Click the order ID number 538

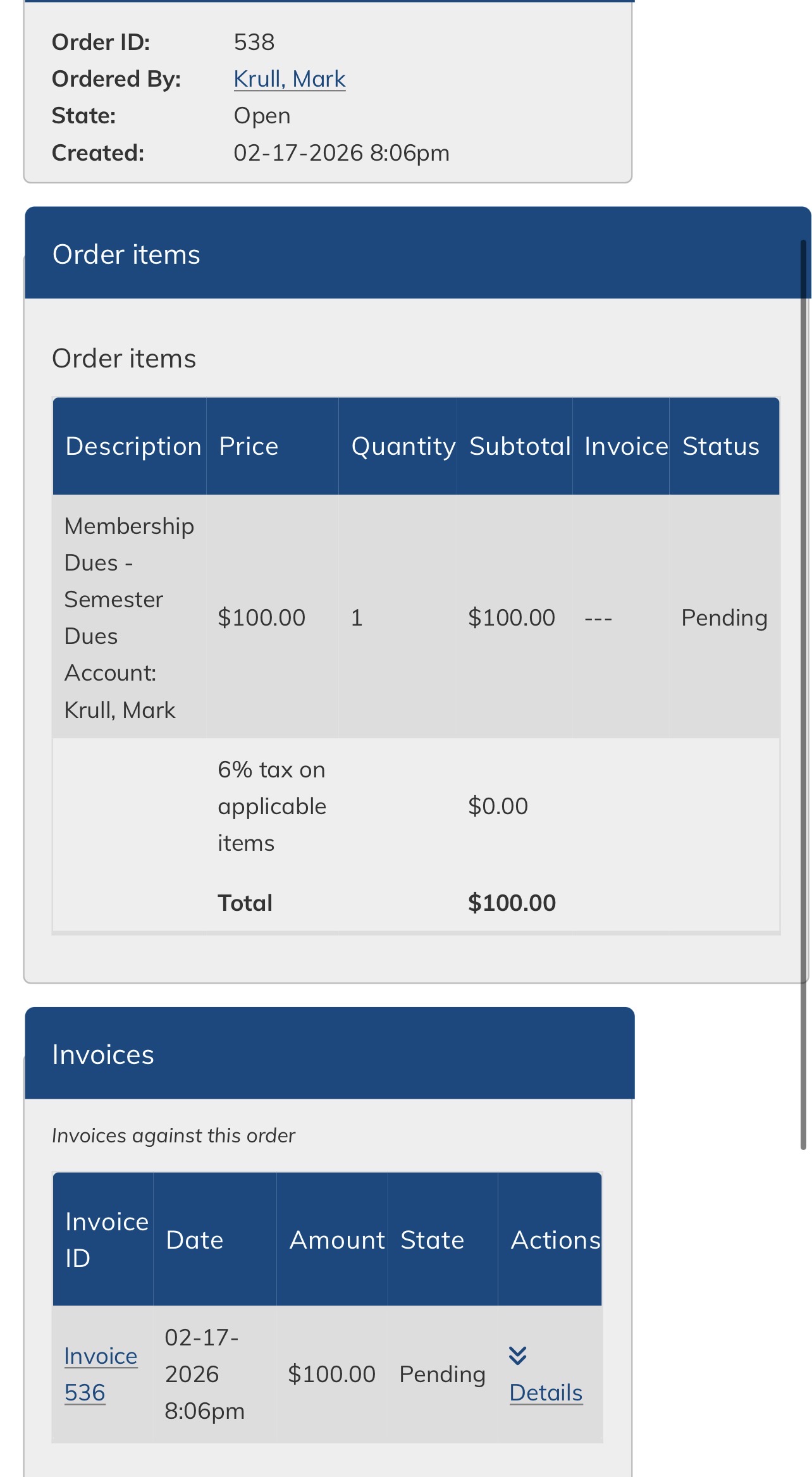tap(254, 42)
